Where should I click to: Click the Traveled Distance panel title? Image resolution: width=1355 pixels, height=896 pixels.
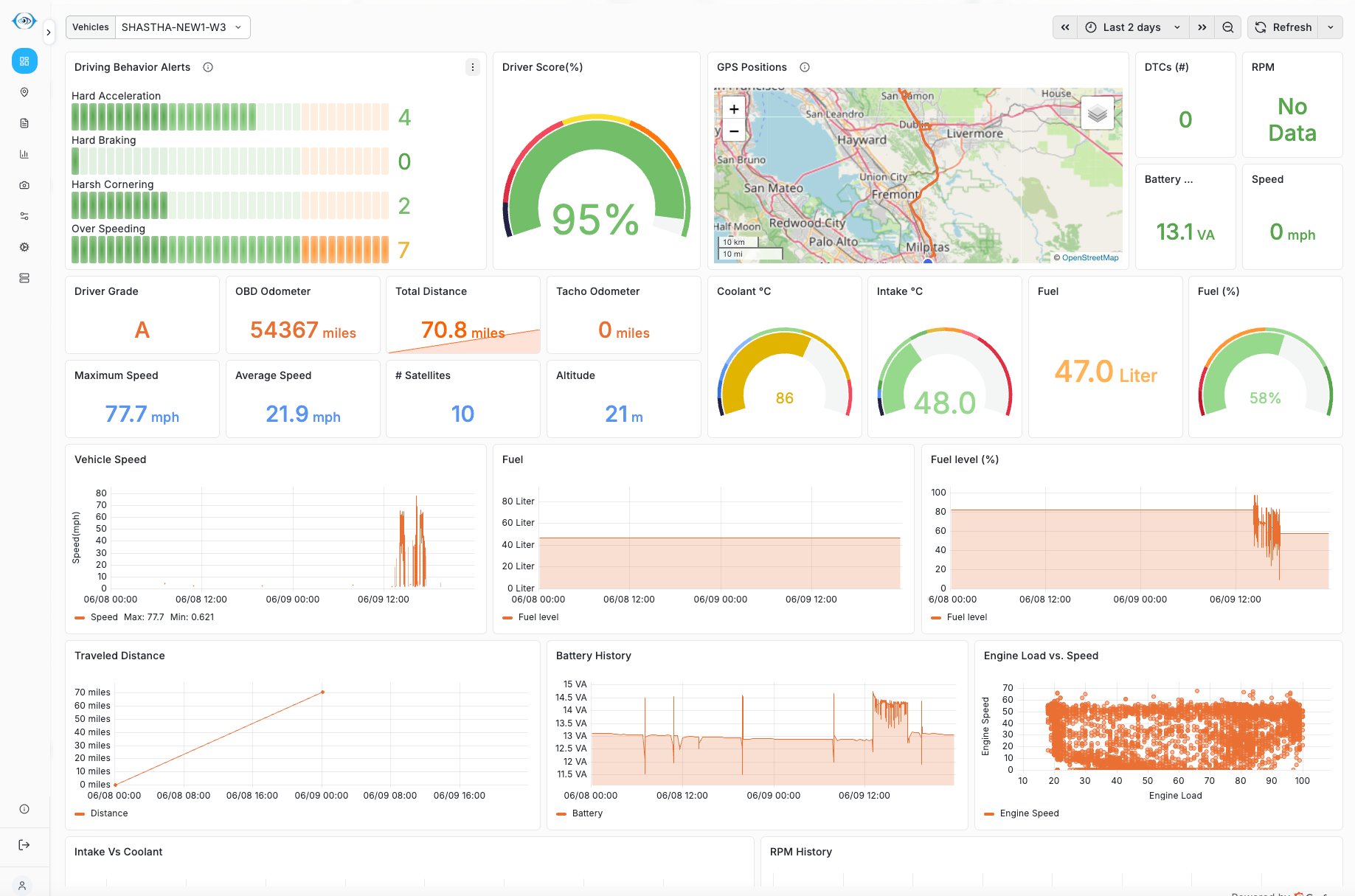(119, 656)
